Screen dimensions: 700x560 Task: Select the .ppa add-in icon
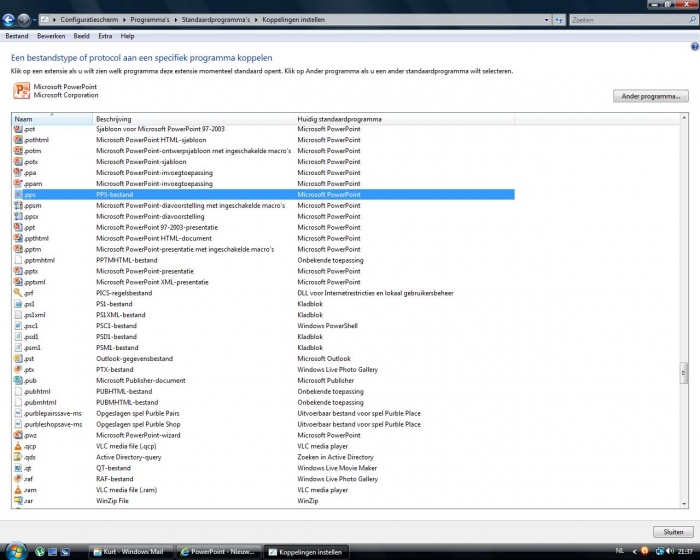click(18, 173)
